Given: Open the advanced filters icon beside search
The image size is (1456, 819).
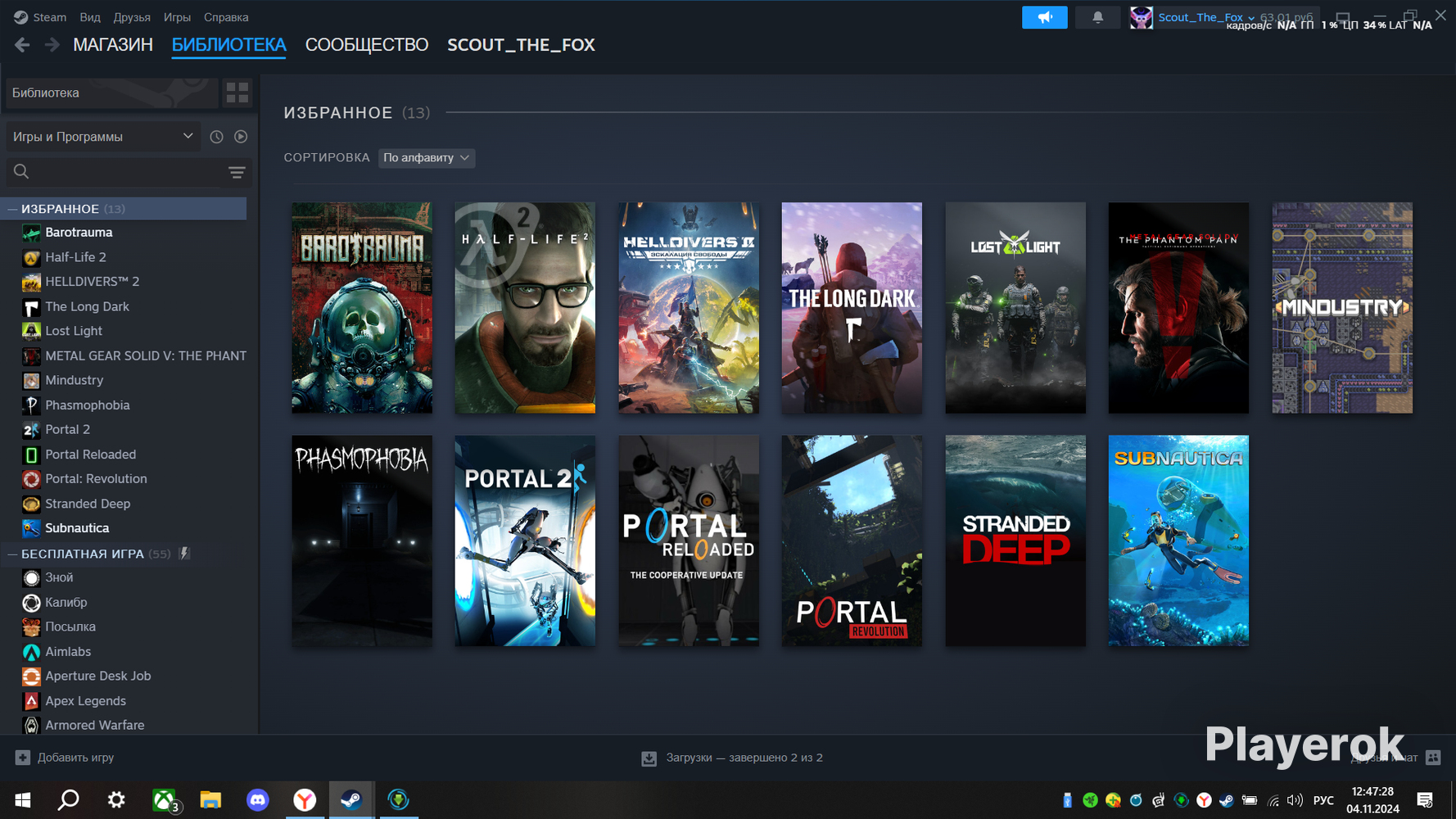Looking at the screenshot, I should pyautogui.click(x=237, y=172).
